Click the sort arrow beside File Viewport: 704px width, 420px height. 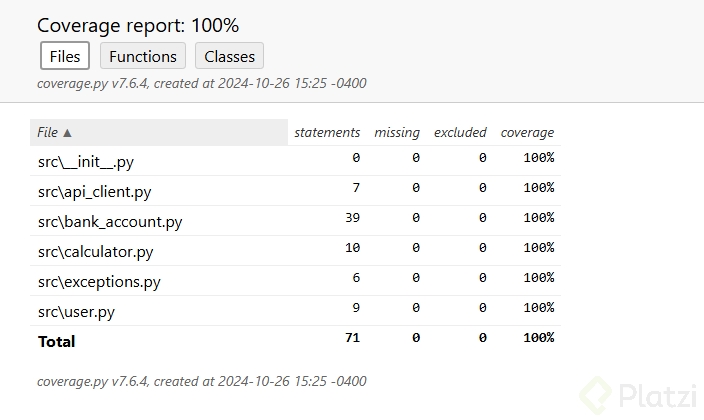pos(68,132)
